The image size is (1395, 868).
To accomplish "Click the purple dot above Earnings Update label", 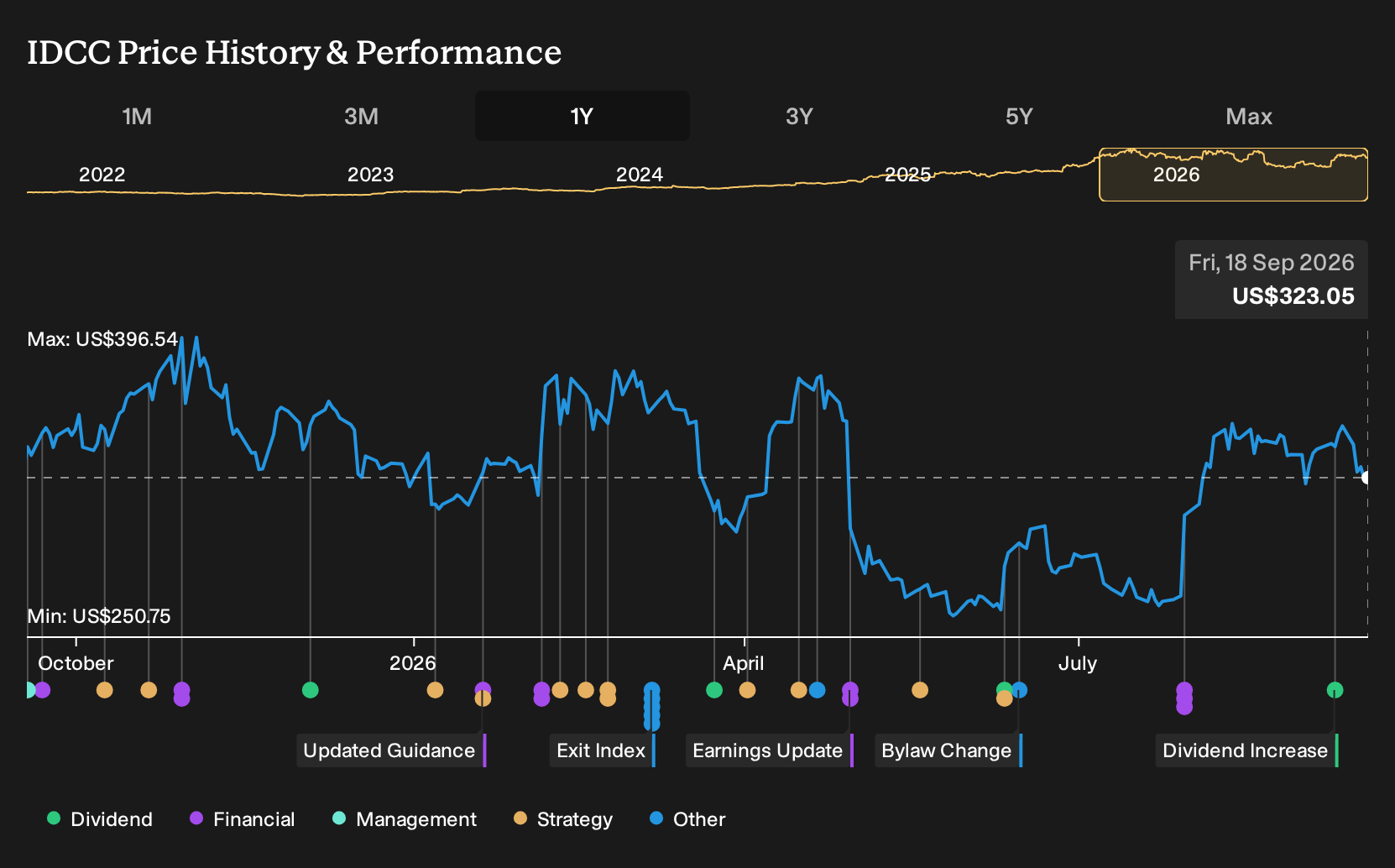I will coord(850,694).
